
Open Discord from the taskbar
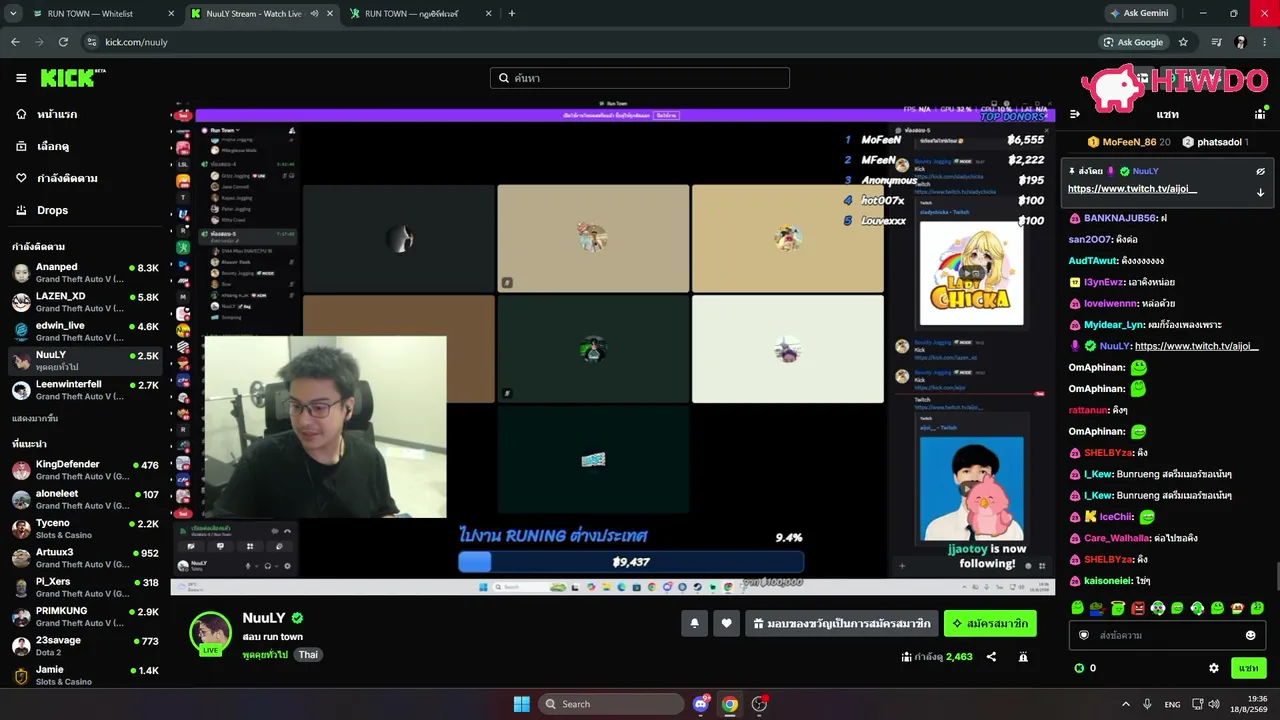(x=701, y=704)
